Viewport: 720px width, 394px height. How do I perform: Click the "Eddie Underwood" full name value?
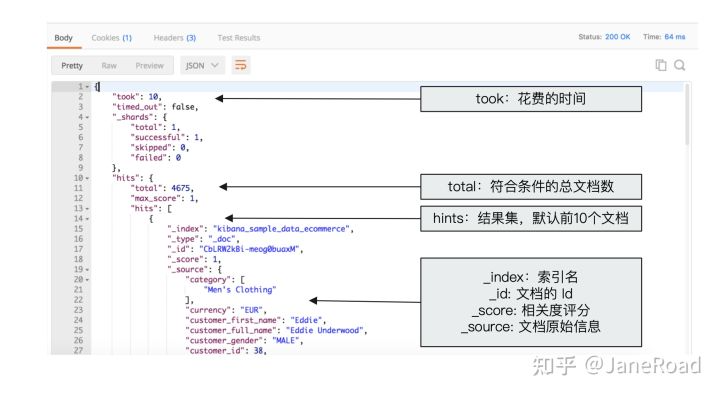coord(325,330)
